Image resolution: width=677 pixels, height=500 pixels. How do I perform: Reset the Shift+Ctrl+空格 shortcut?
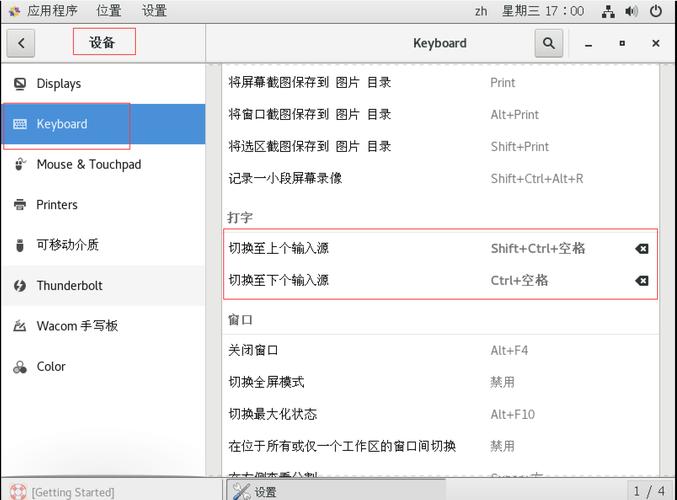pos(642,249)
